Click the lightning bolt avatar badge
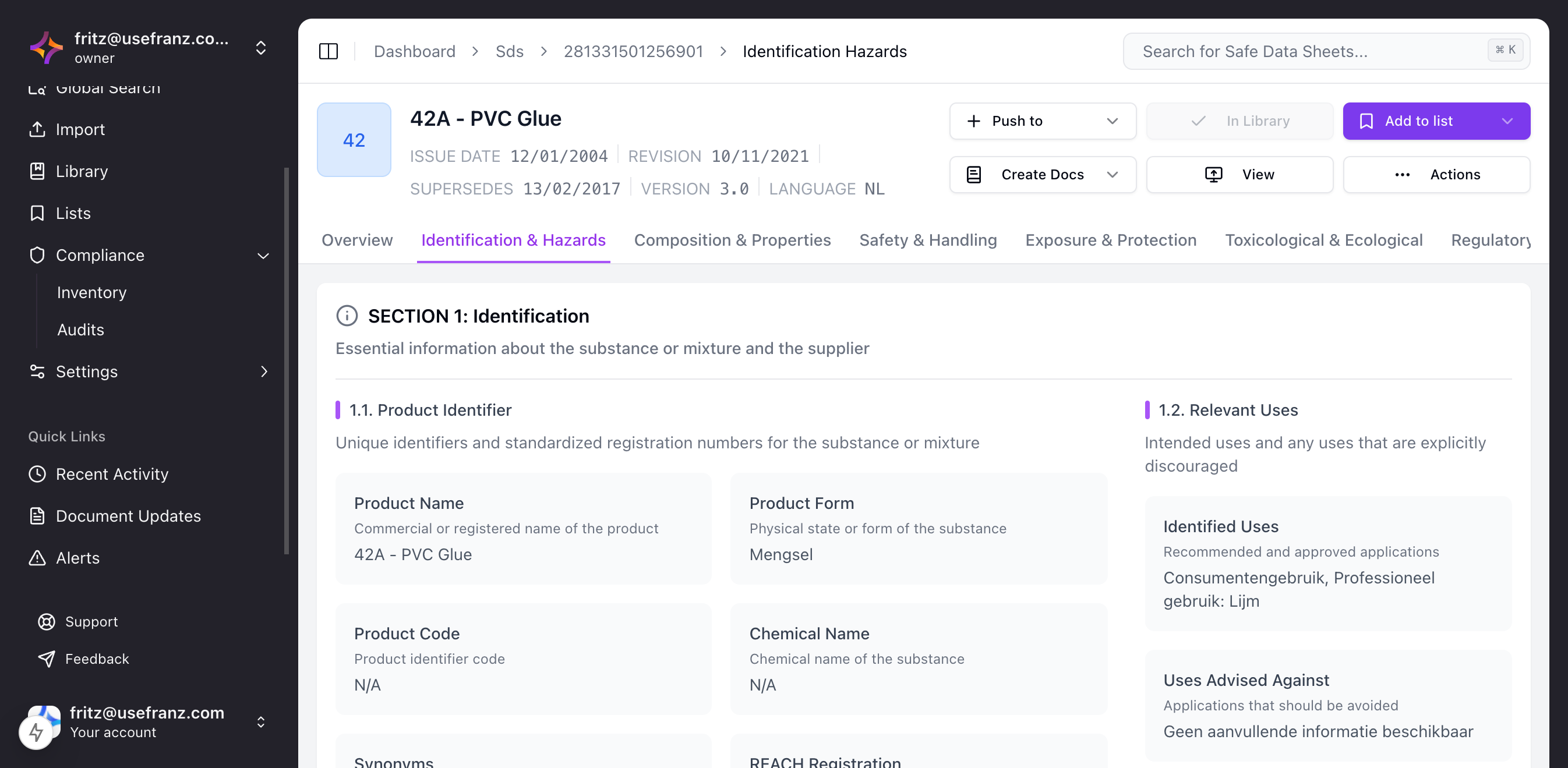Viewport: 1568px width, 768px height. [36, 732]
